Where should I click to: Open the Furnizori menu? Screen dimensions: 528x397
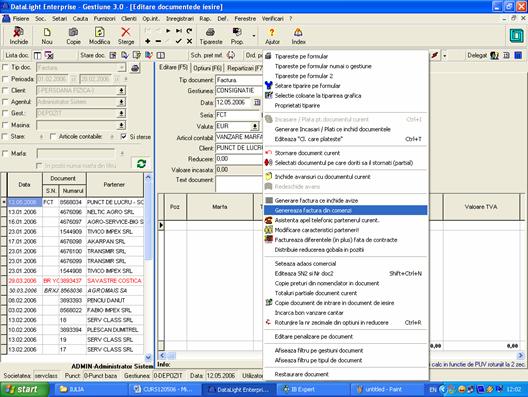(104, 19)
